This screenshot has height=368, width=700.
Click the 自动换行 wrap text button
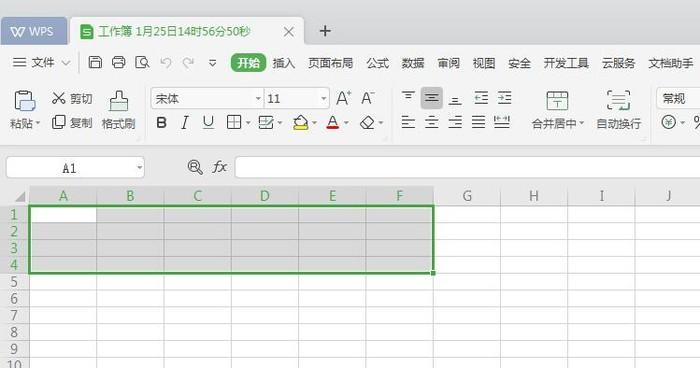pyautogui.click(x=619, y=110)
